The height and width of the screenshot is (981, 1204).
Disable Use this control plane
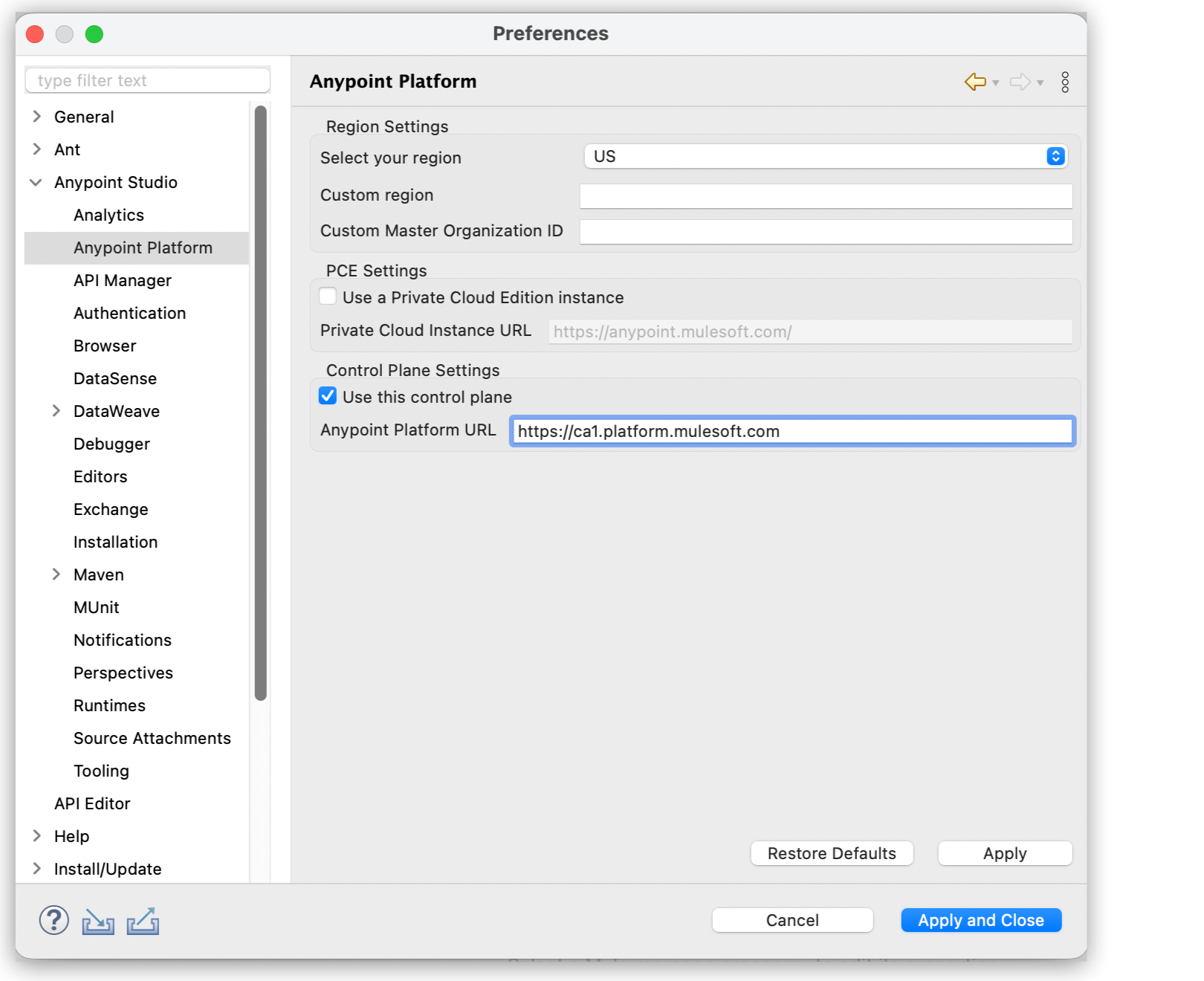point(328,396)
